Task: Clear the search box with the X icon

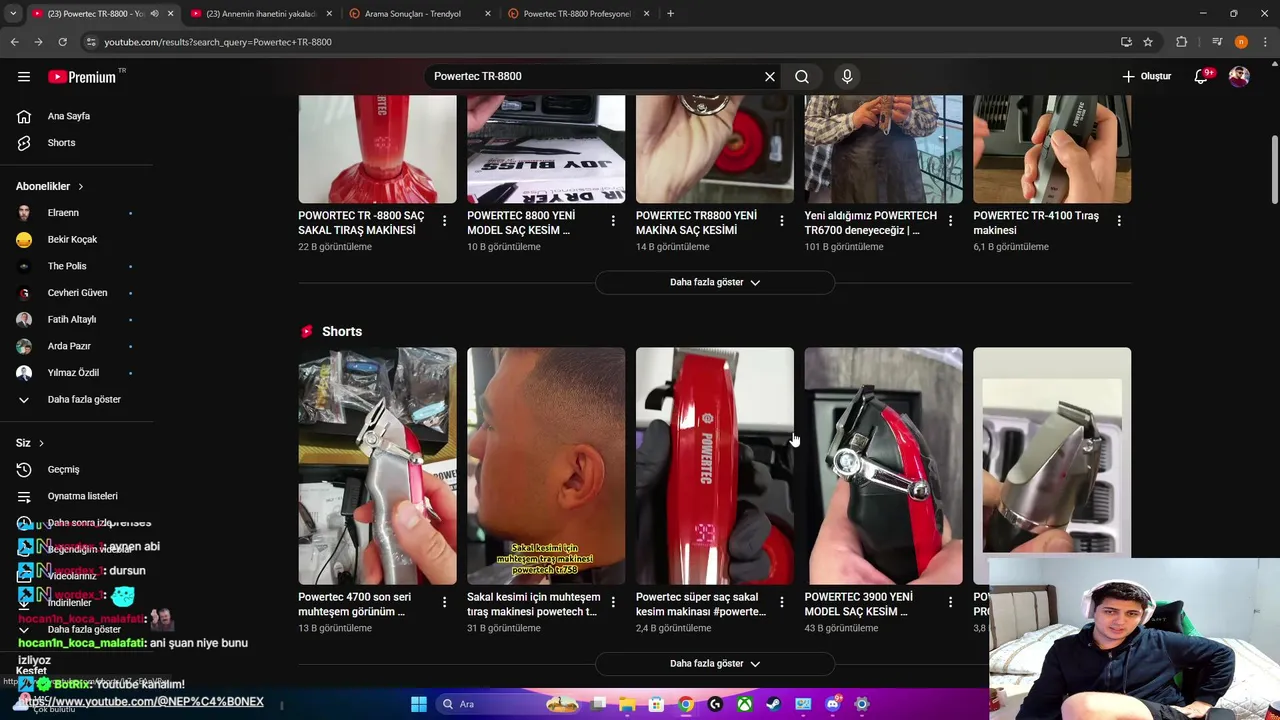Action: [x=770, y=76]
